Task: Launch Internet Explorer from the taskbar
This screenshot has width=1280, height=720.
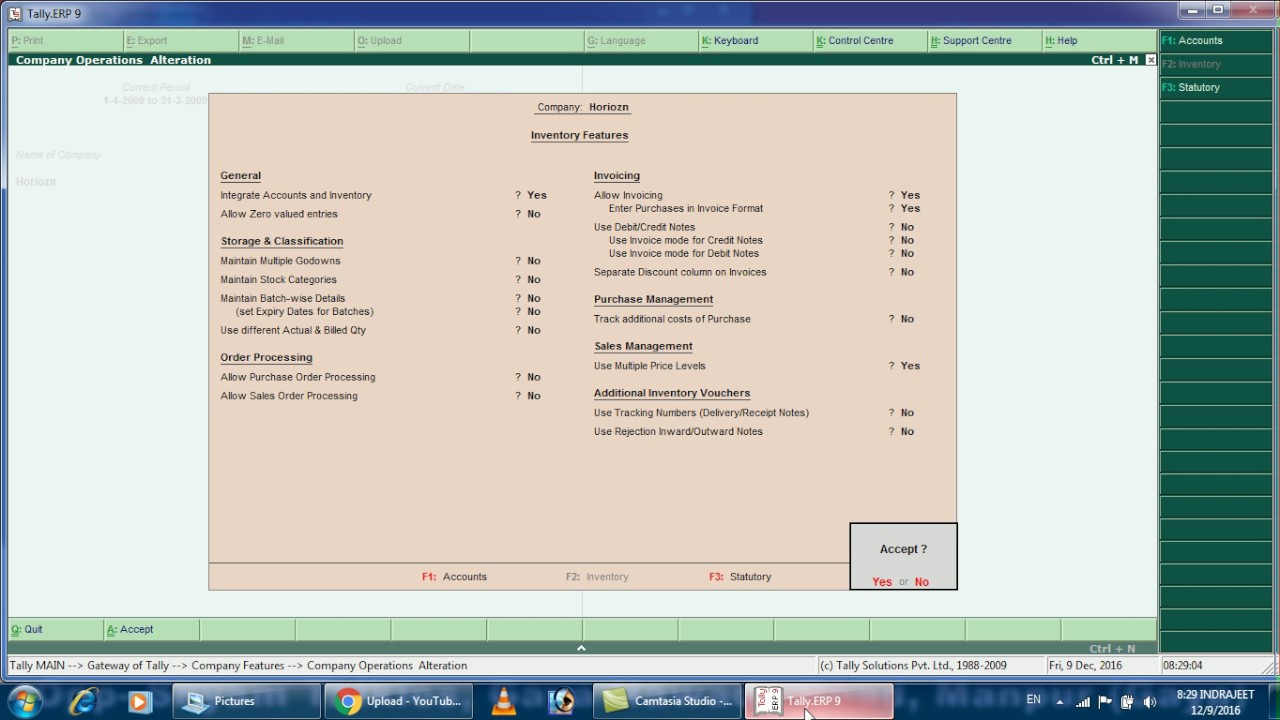Action: [83, 701]
